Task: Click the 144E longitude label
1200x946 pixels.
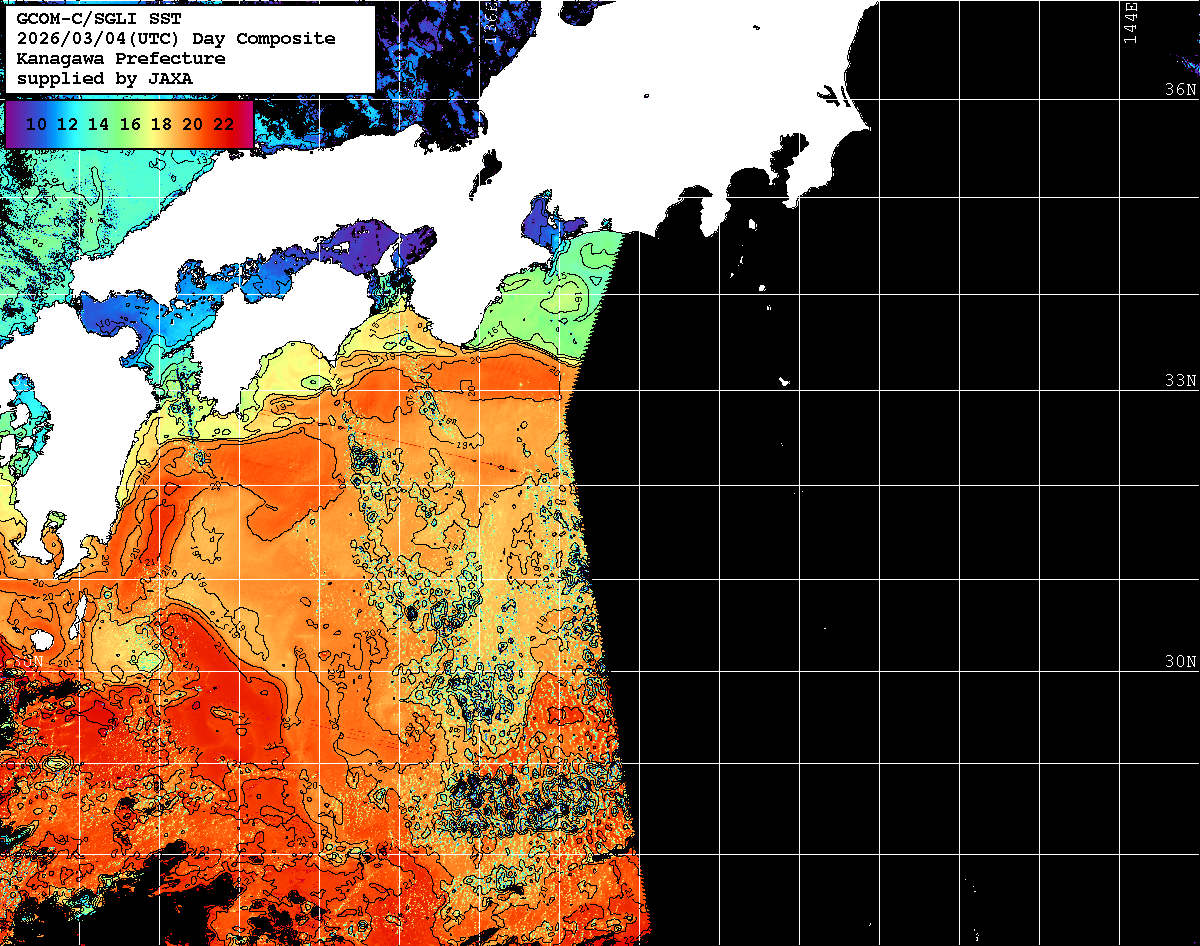Action: coord(1131,22)
